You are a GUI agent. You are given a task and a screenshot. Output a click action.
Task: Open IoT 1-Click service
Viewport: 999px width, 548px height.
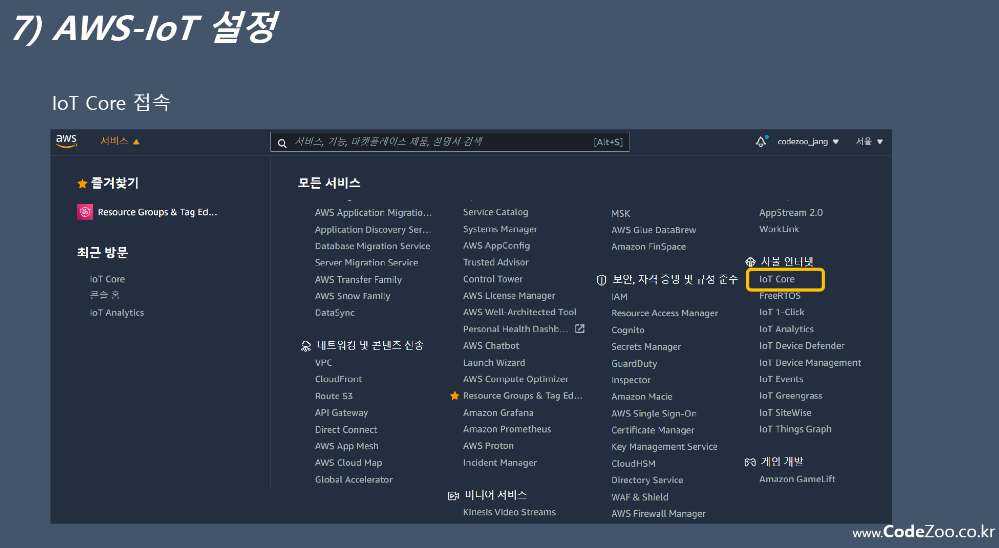click(x=782, y=312)
